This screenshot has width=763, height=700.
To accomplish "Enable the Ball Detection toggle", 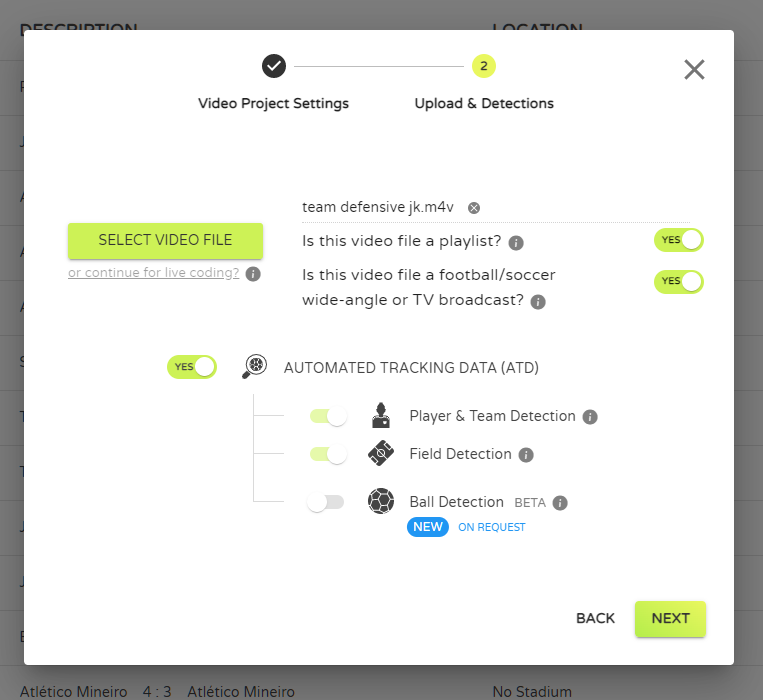I will click(326, 502).
